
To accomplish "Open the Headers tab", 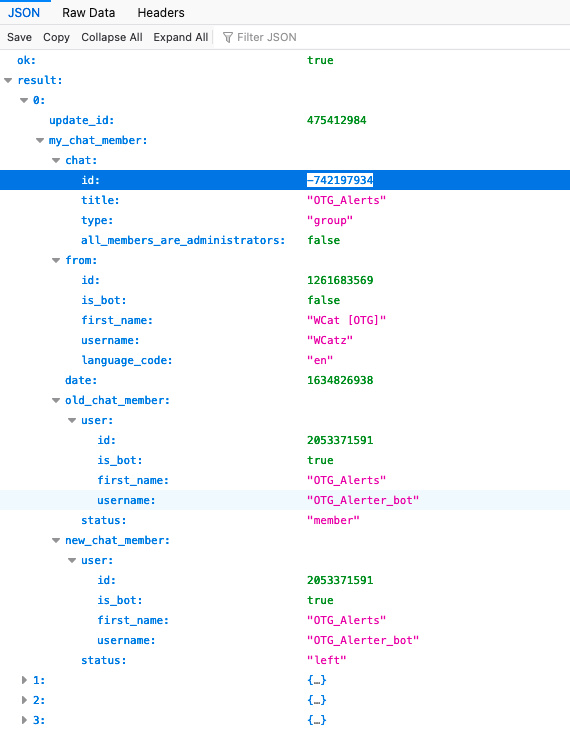I will (x=161, y=12).
